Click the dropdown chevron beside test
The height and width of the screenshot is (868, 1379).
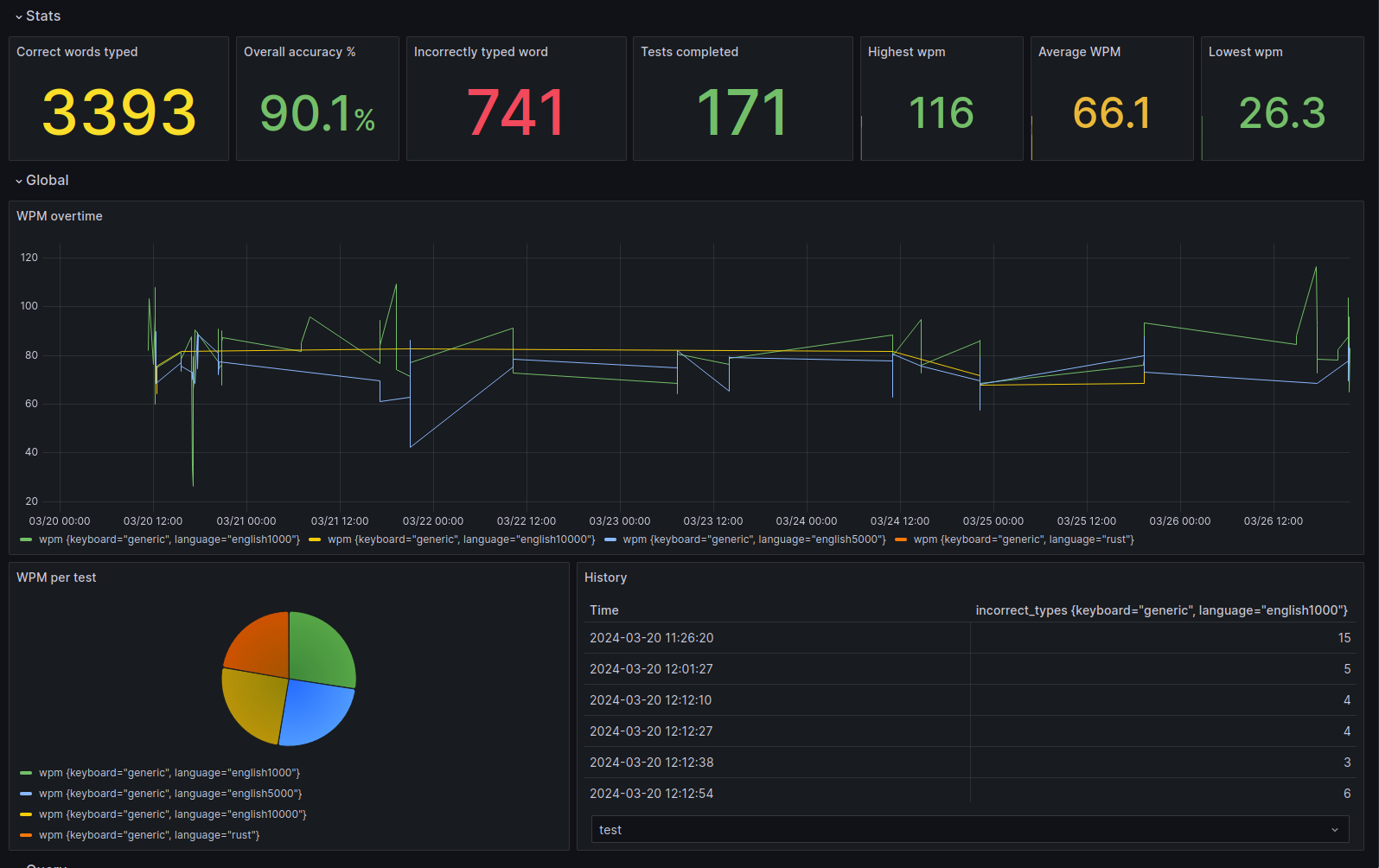coord(1335,830)
